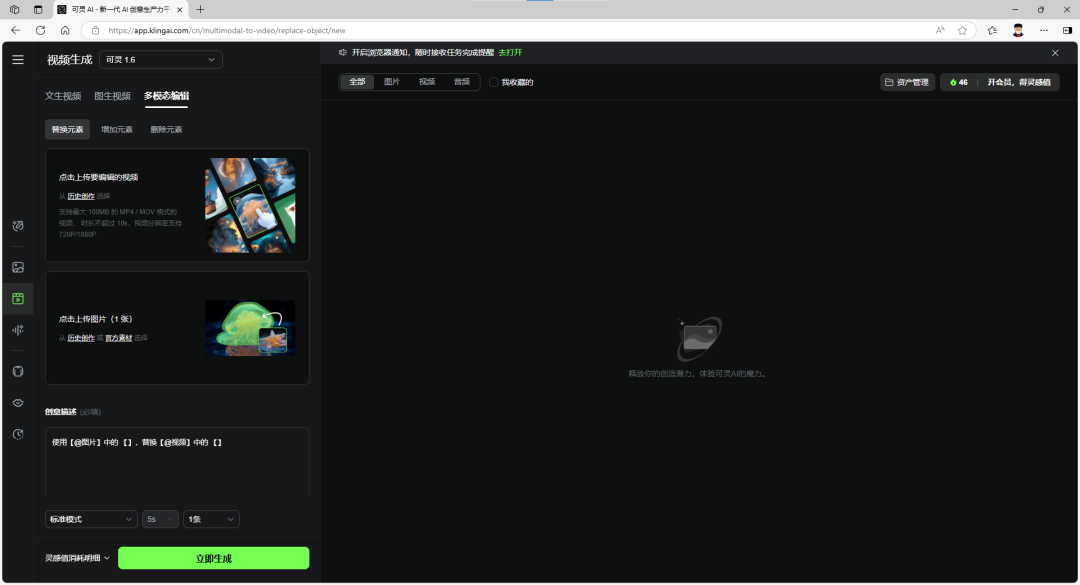The width and height of the screenshot is (1080, 585).
Task: Switch to the 文生视频 tab
Action: coord(63,96)
